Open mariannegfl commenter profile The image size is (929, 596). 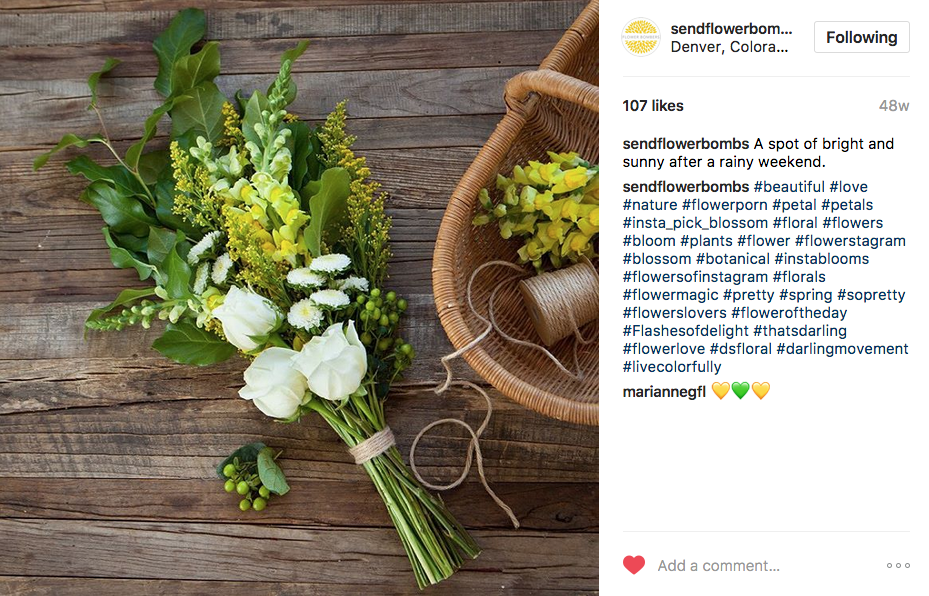pos(664,392)
